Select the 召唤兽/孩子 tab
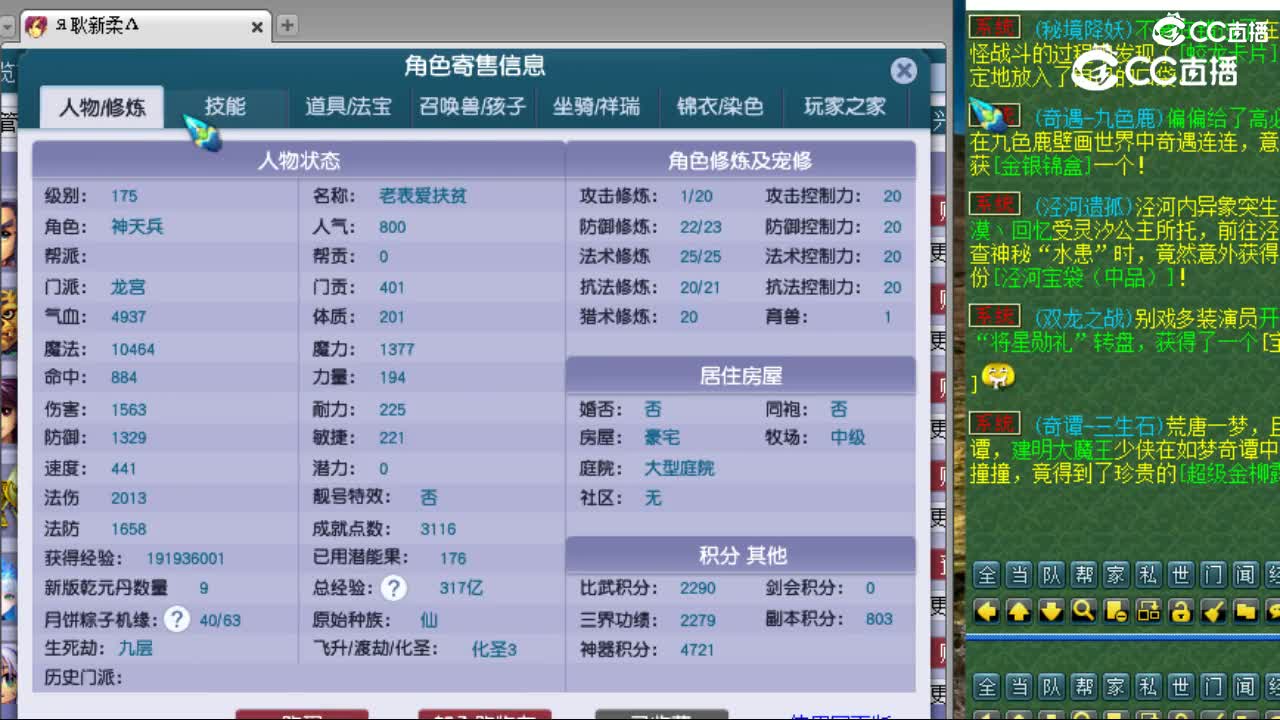 (x=472, y=106)
